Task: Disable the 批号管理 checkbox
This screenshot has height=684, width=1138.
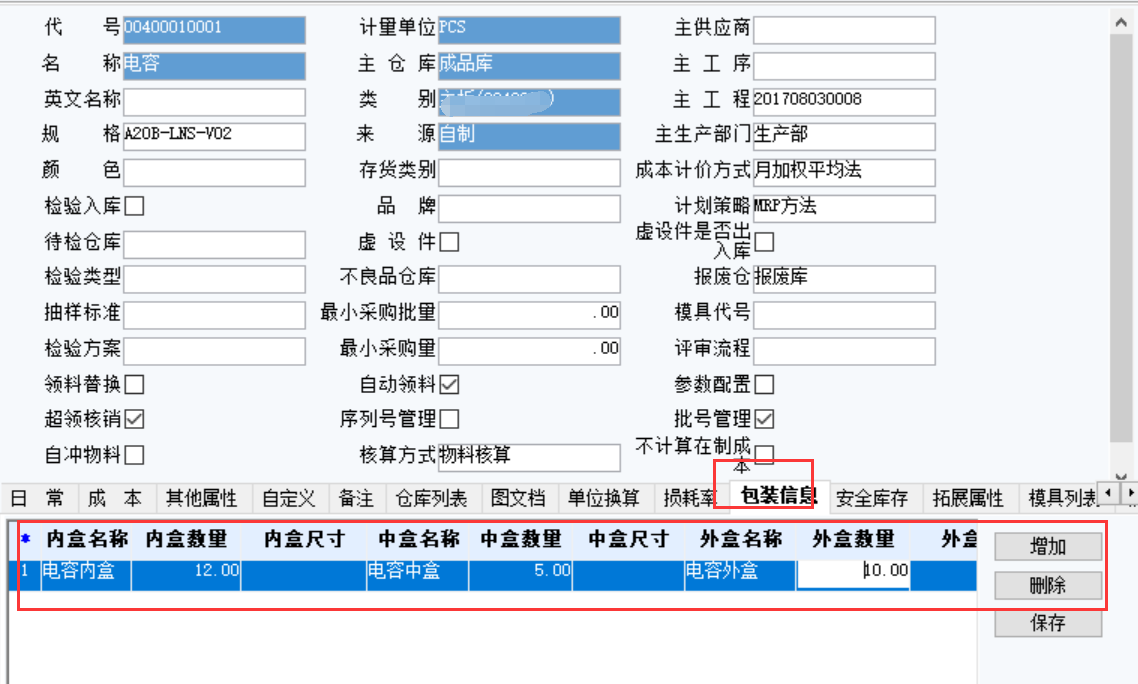Action: pyautogui.click(x=764, y=418)
